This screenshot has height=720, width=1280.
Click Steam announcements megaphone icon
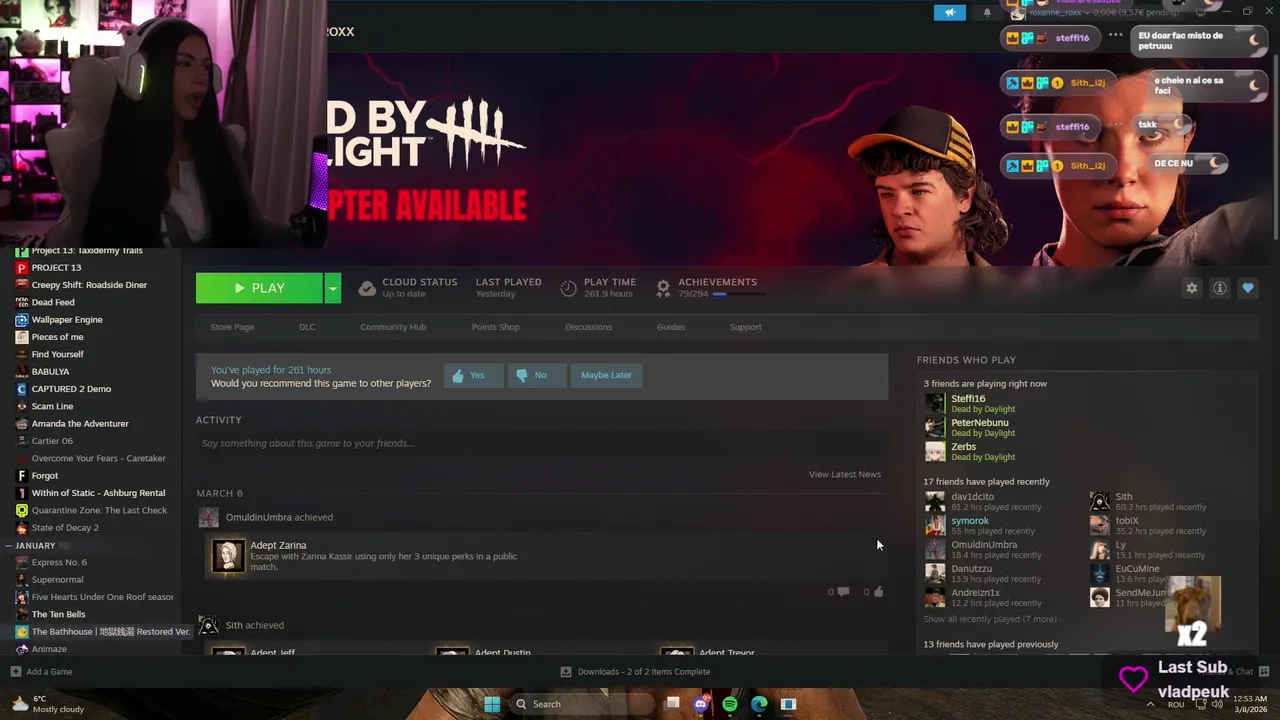950,12
